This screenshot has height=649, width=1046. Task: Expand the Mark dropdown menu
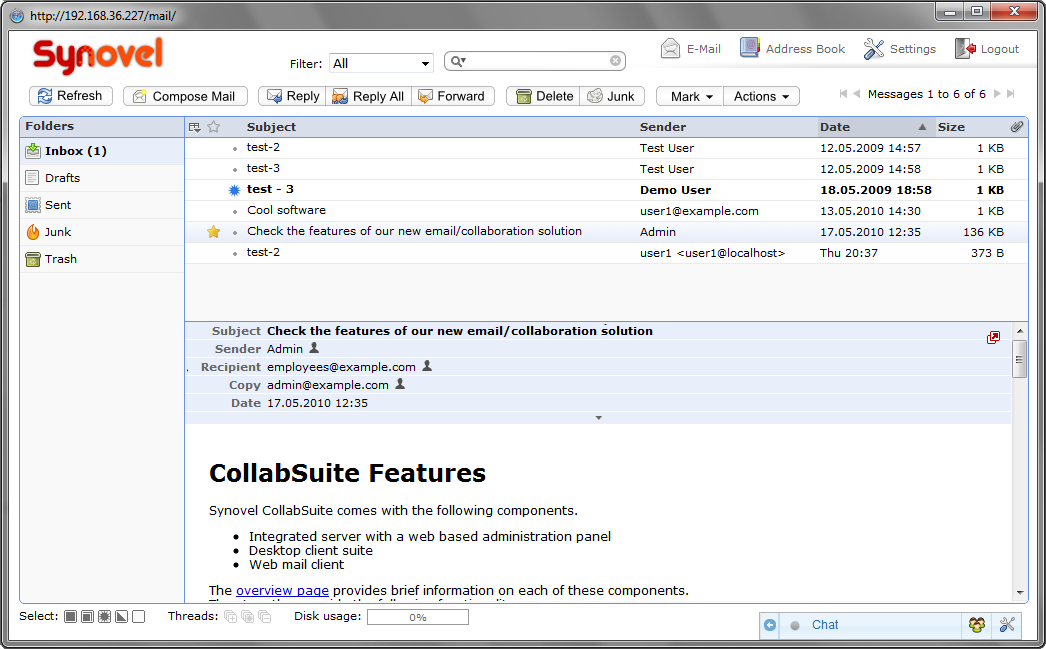(691, 96)
